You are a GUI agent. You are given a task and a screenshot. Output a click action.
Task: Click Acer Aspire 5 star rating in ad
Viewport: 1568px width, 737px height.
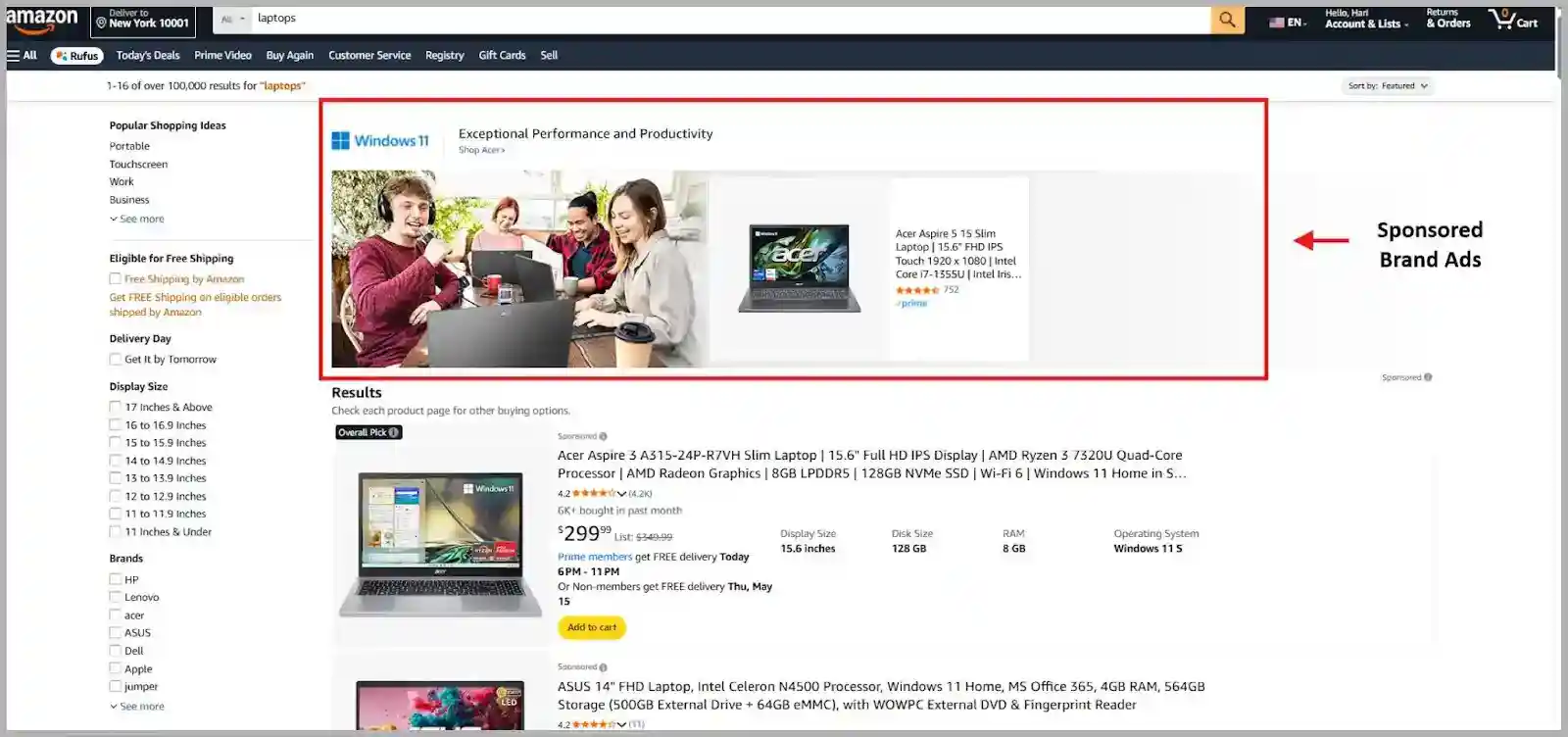click(x=917, y=290)
